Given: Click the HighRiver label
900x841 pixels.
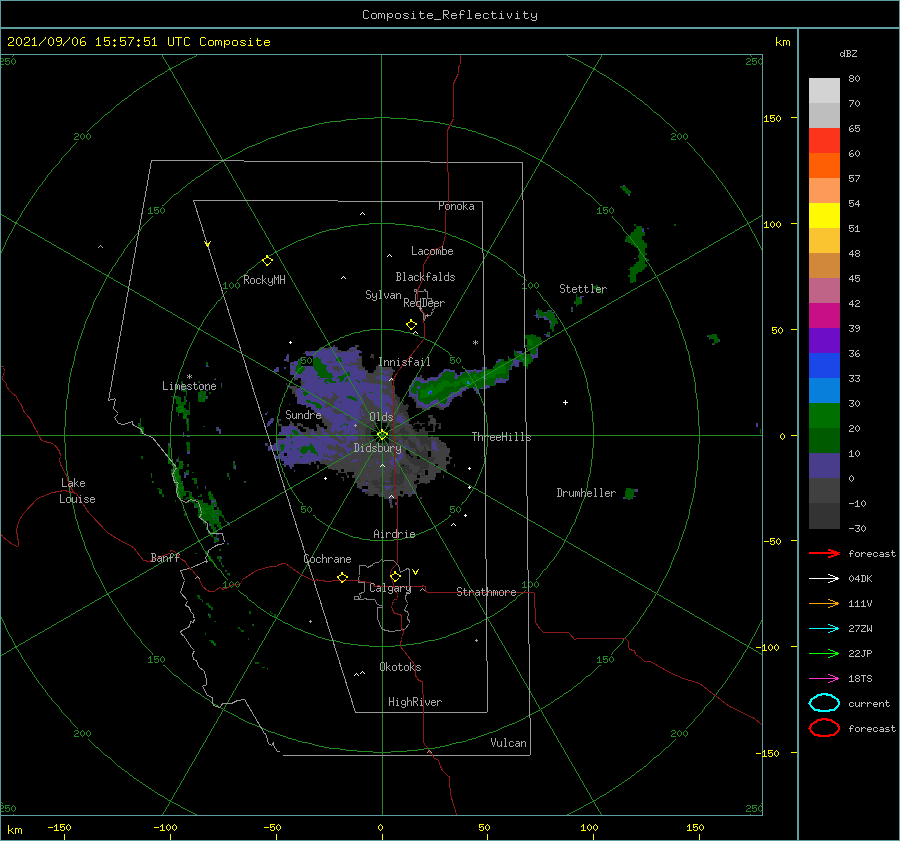Looking at the screenshot, I should click(415, 702).
